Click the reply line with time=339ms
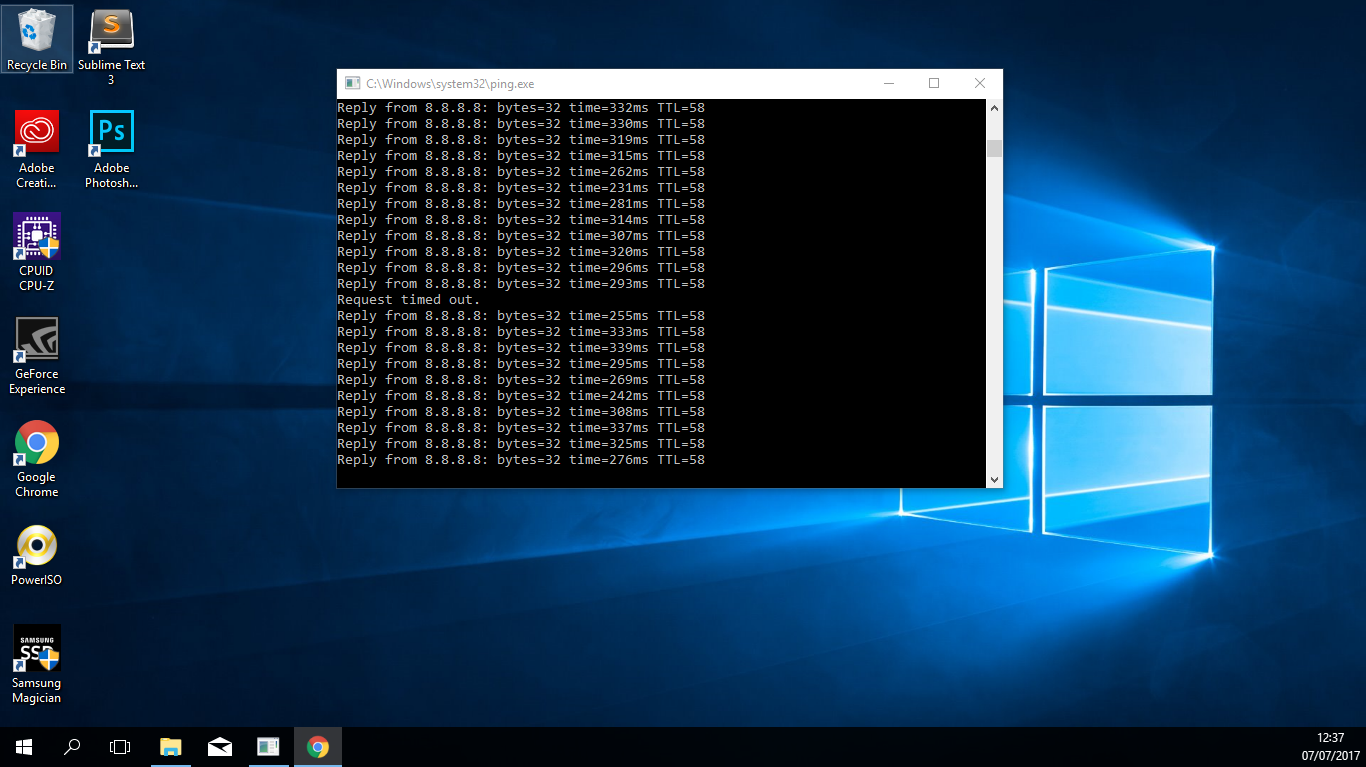The image size is (1366, 767). pyautogui.click(x=521, y=348)
